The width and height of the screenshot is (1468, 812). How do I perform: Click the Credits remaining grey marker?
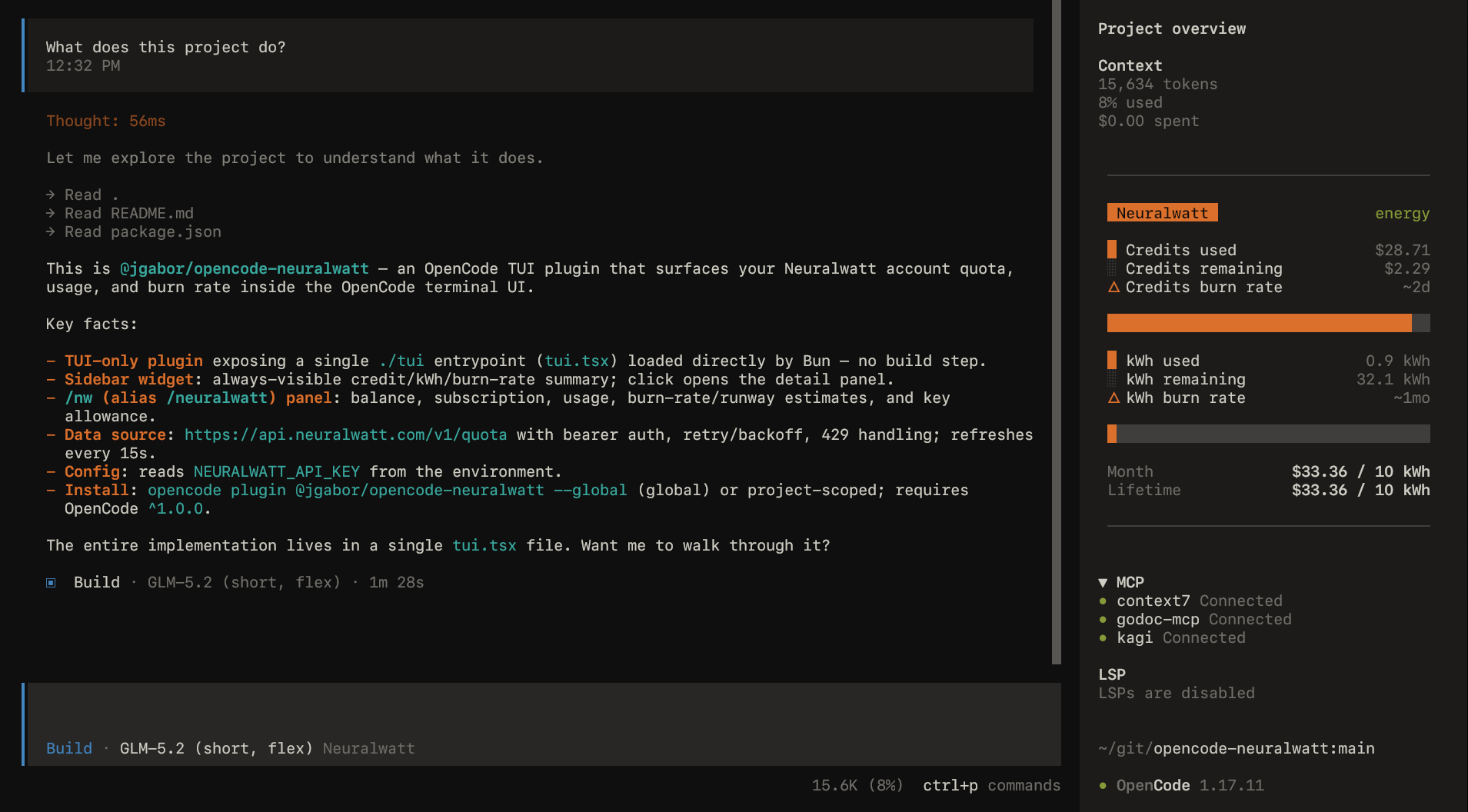(x=1112, y=268)
